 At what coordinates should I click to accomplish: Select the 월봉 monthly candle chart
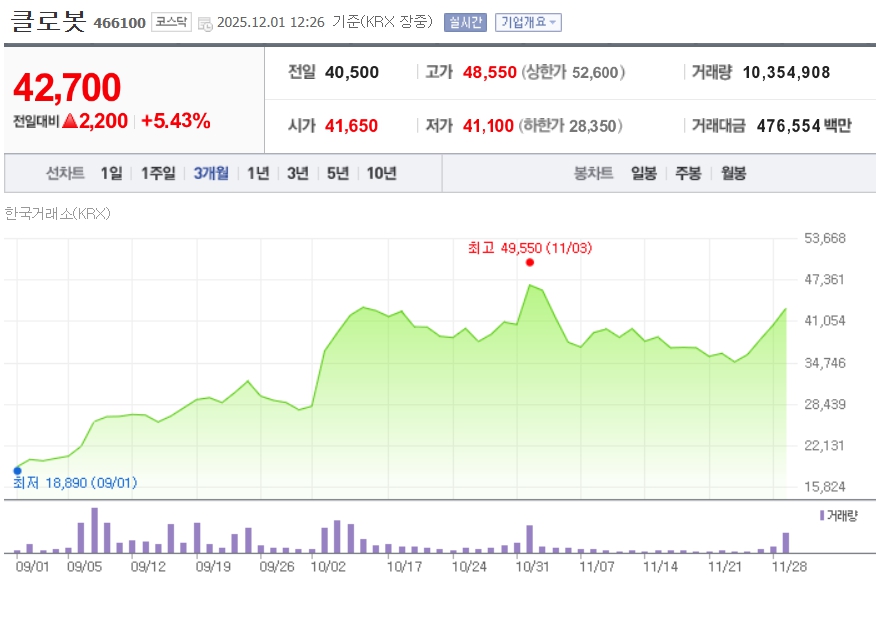(733, 173)
